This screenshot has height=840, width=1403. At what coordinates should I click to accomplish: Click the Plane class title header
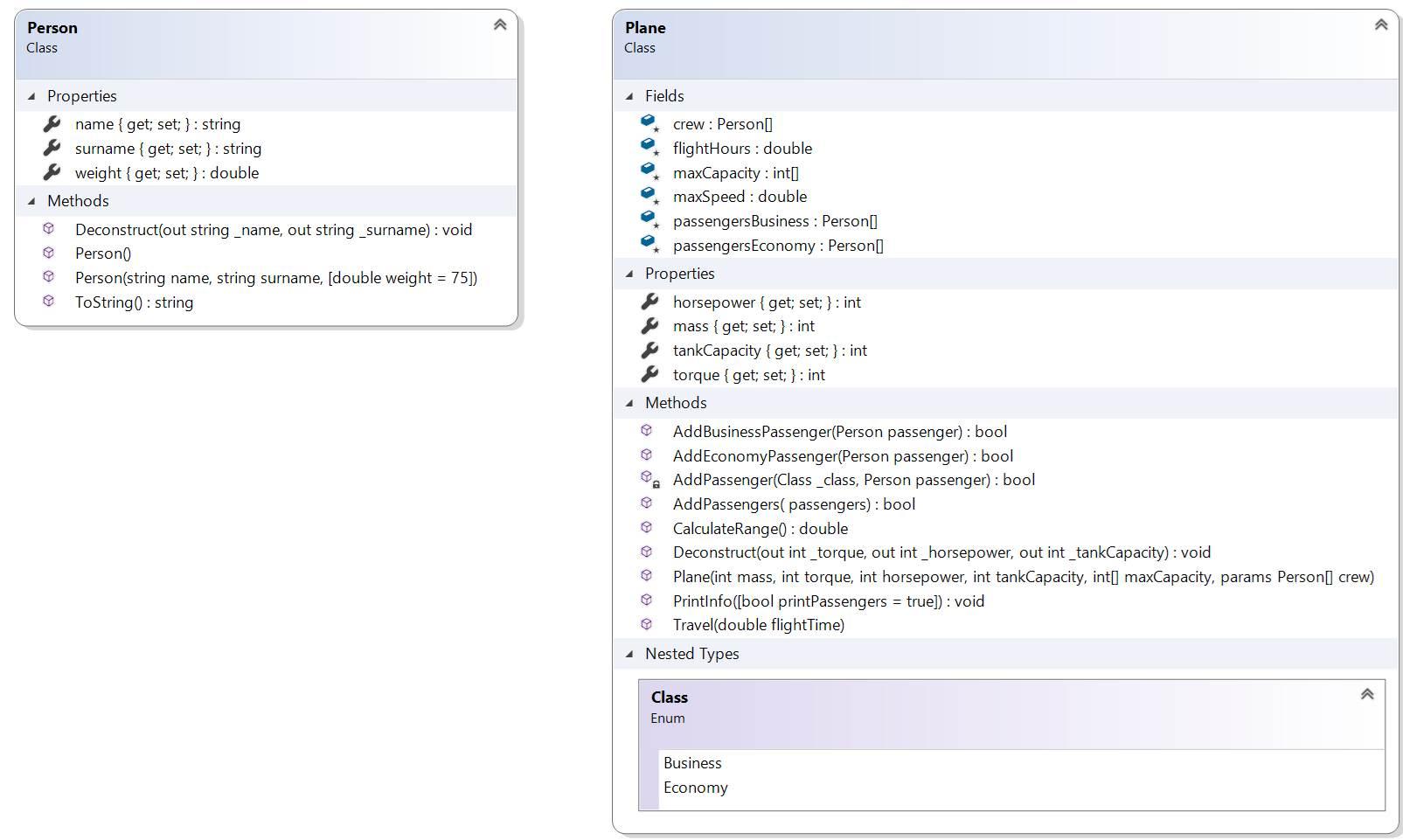tap(645, 28)
